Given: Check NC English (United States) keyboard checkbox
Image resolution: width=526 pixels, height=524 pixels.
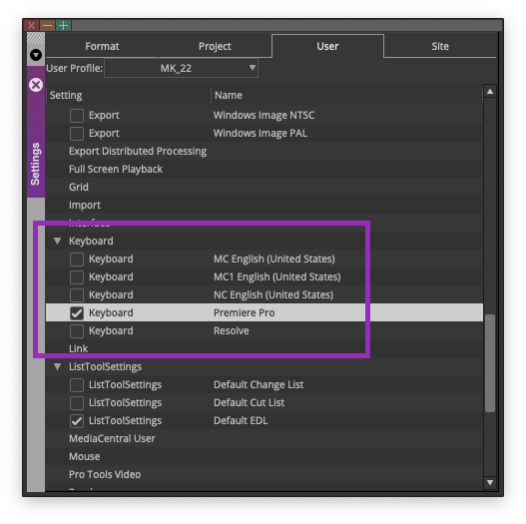Looking at the screenshot, I should click(x=77, y=295).
